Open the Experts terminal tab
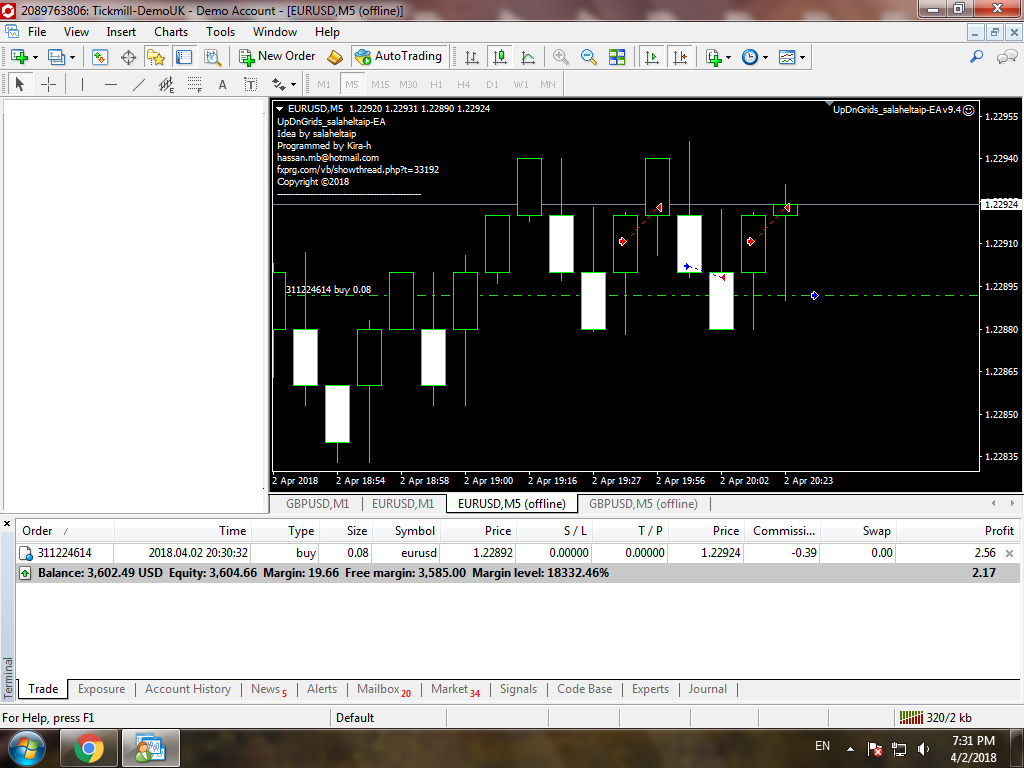The image size is (1024, 779). tap(650, 689)
